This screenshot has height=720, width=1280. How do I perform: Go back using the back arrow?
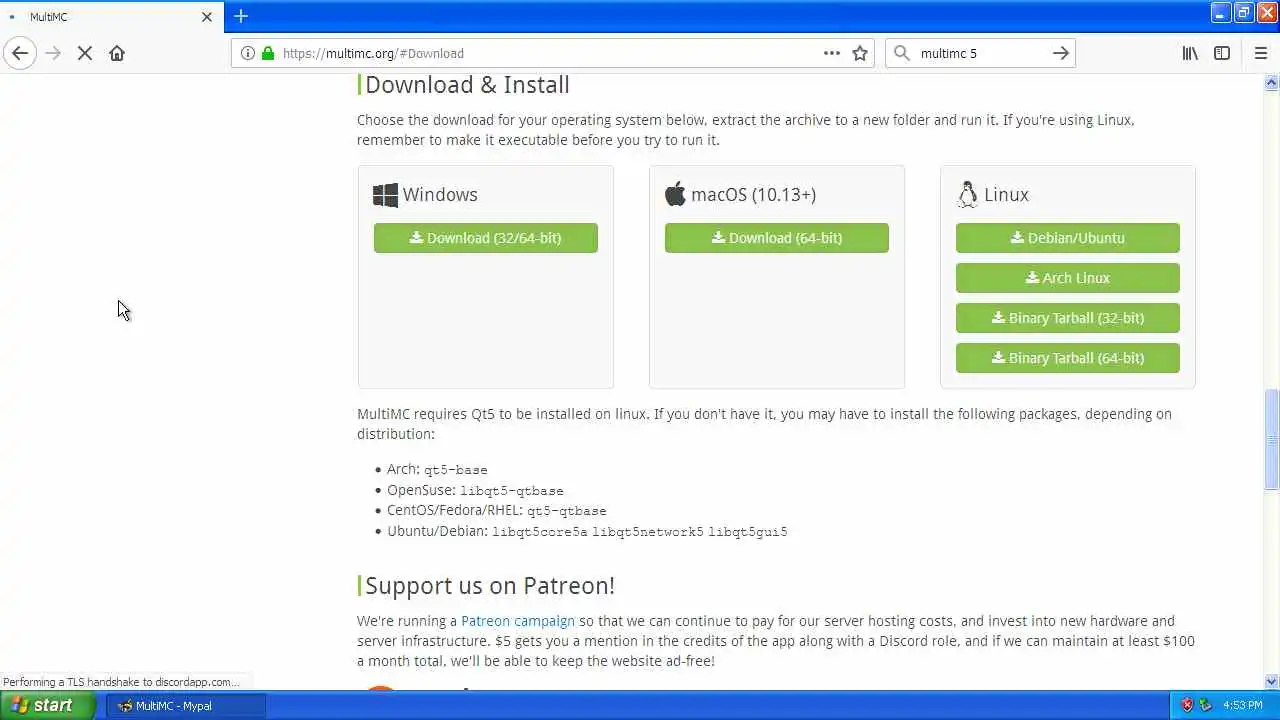click(x=20, y=53)
